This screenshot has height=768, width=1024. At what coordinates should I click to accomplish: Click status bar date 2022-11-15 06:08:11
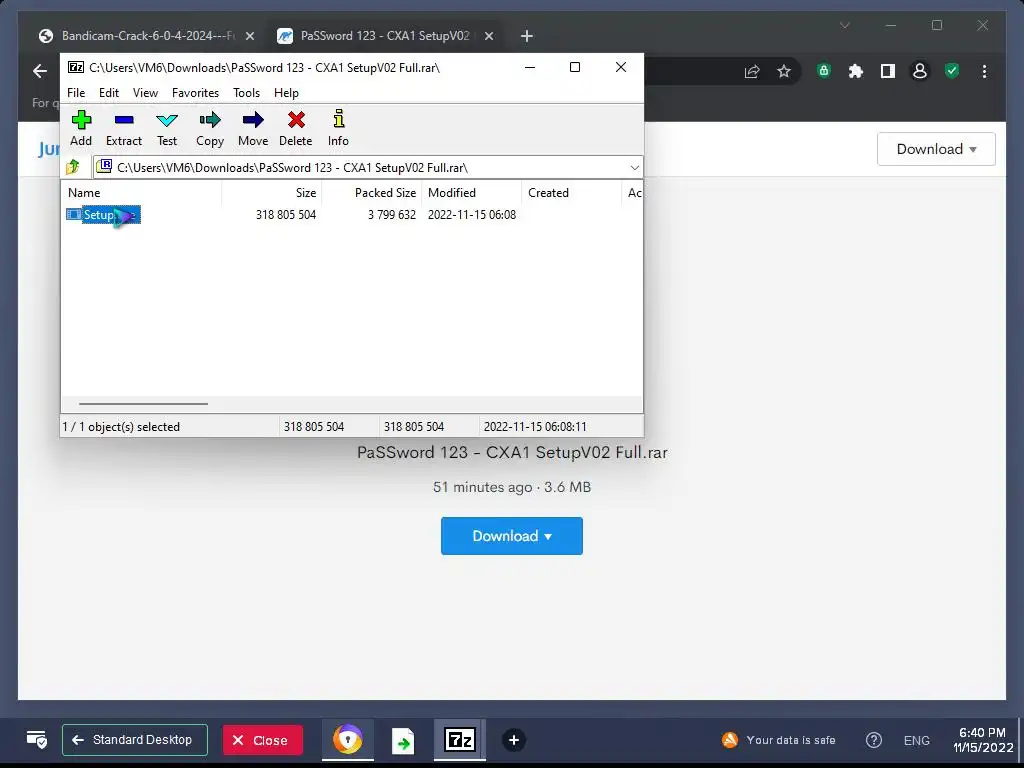pos(535,426)
